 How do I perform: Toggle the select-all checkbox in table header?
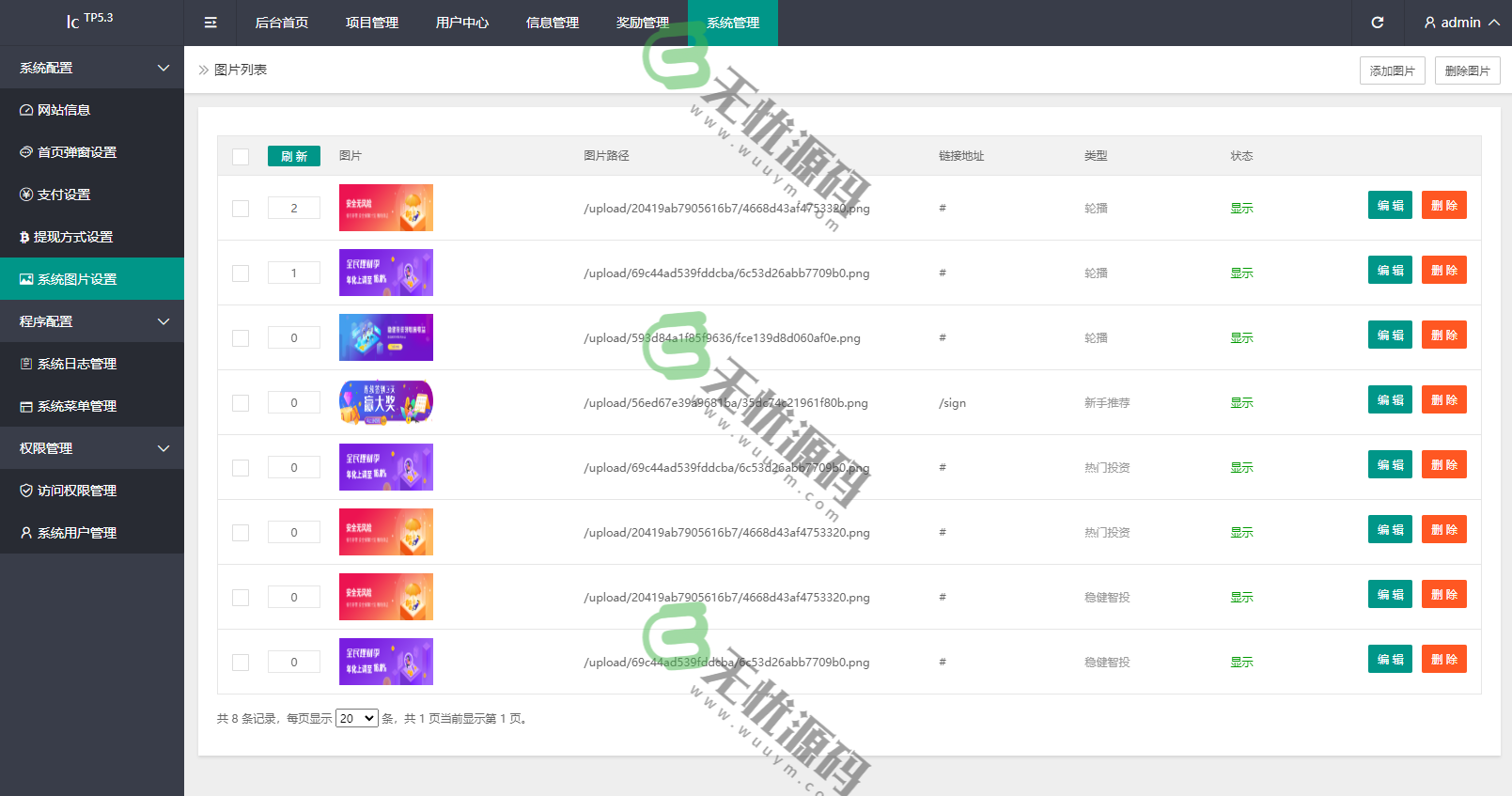(x=241, y=157)
